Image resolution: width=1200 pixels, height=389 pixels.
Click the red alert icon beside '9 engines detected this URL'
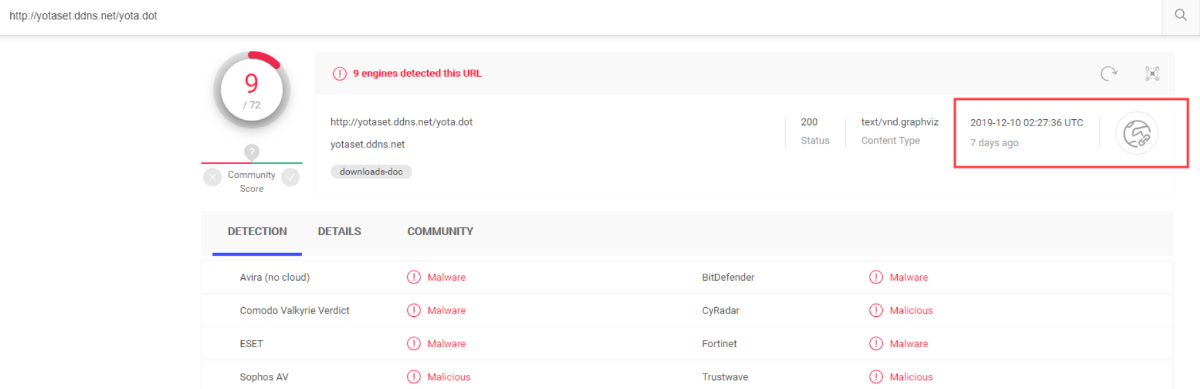(x=340, y=73)
